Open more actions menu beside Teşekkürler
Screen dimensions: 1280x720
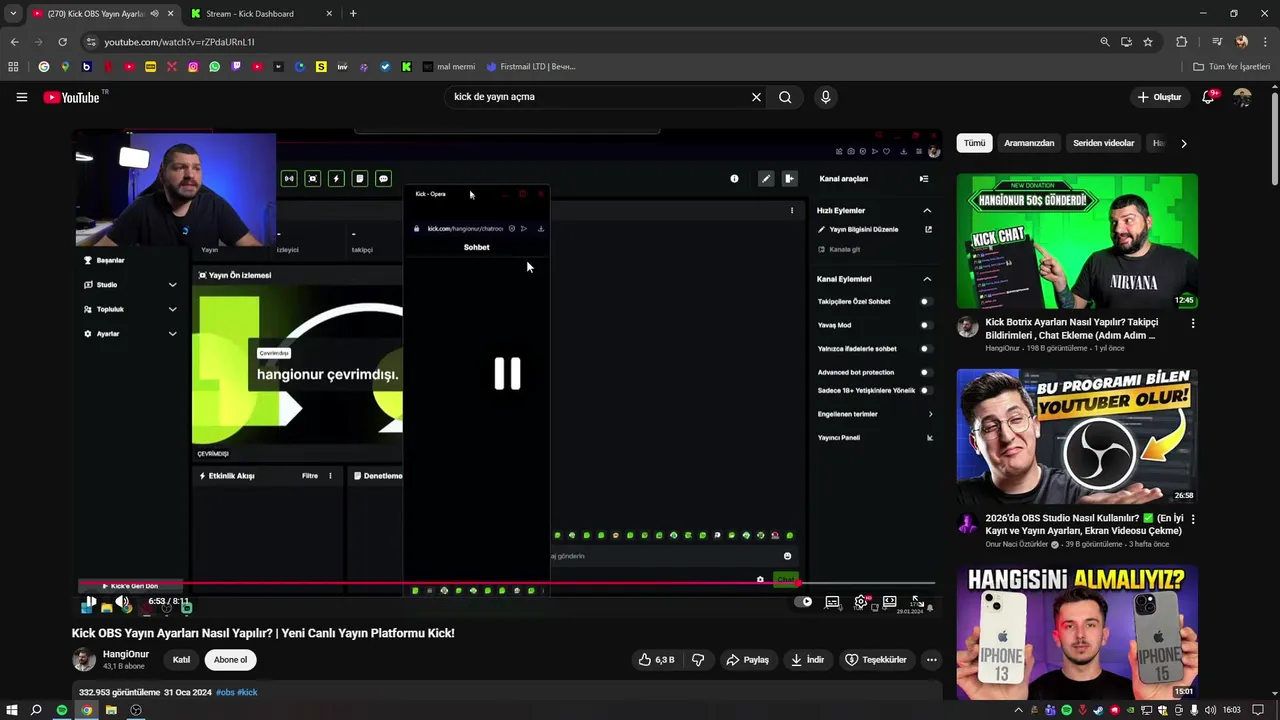click(x=931, y=660)
